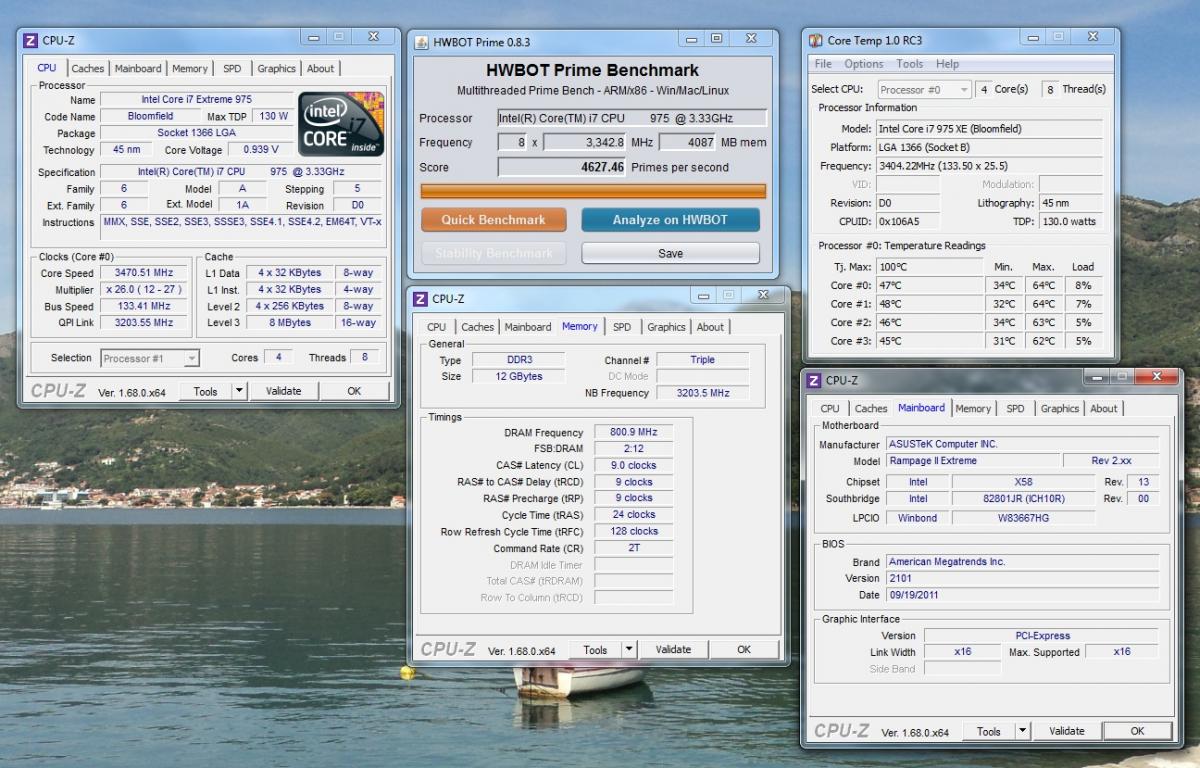1200x768 pixels.
Task: Click the HWBOT frequency 3,342.8 field
Action: 586,142
